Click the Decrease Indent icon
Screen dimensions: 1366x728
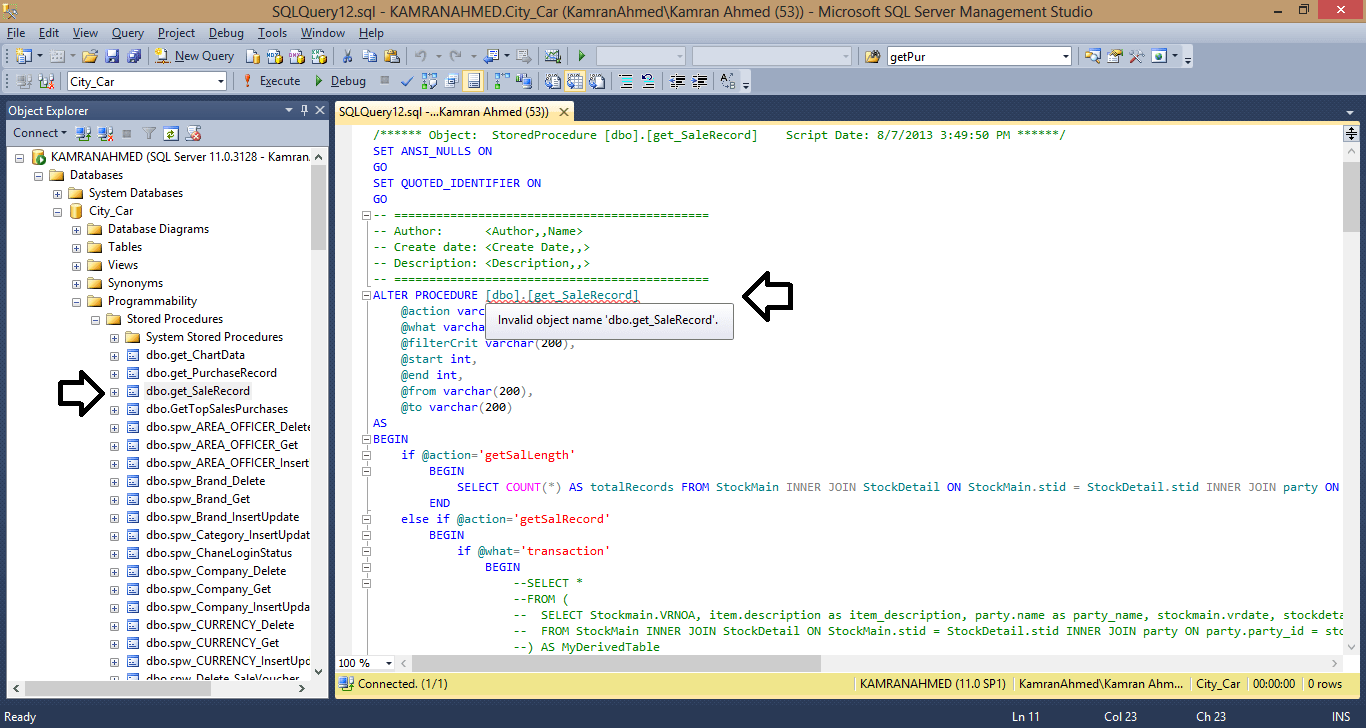point(678,81)
